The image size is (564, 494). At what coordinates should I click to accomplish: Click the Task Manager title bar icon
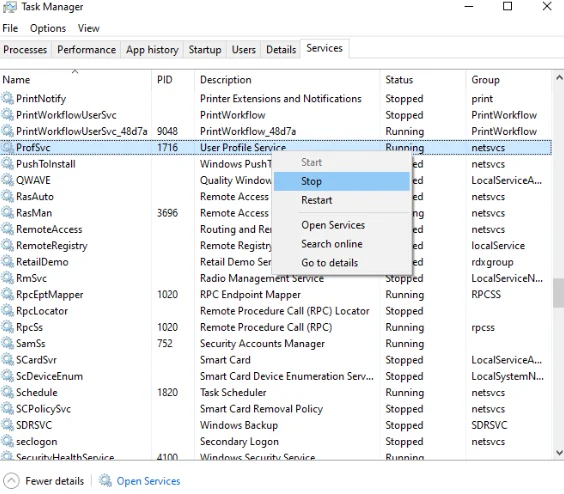[10, 7]
